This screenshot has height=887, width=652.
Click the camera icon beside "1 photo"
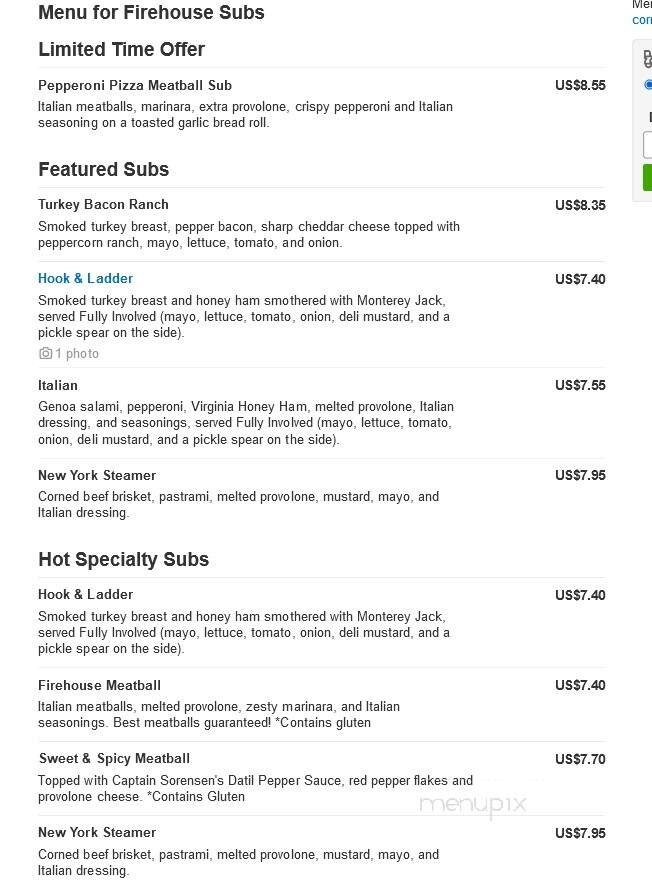coord(45,353)
